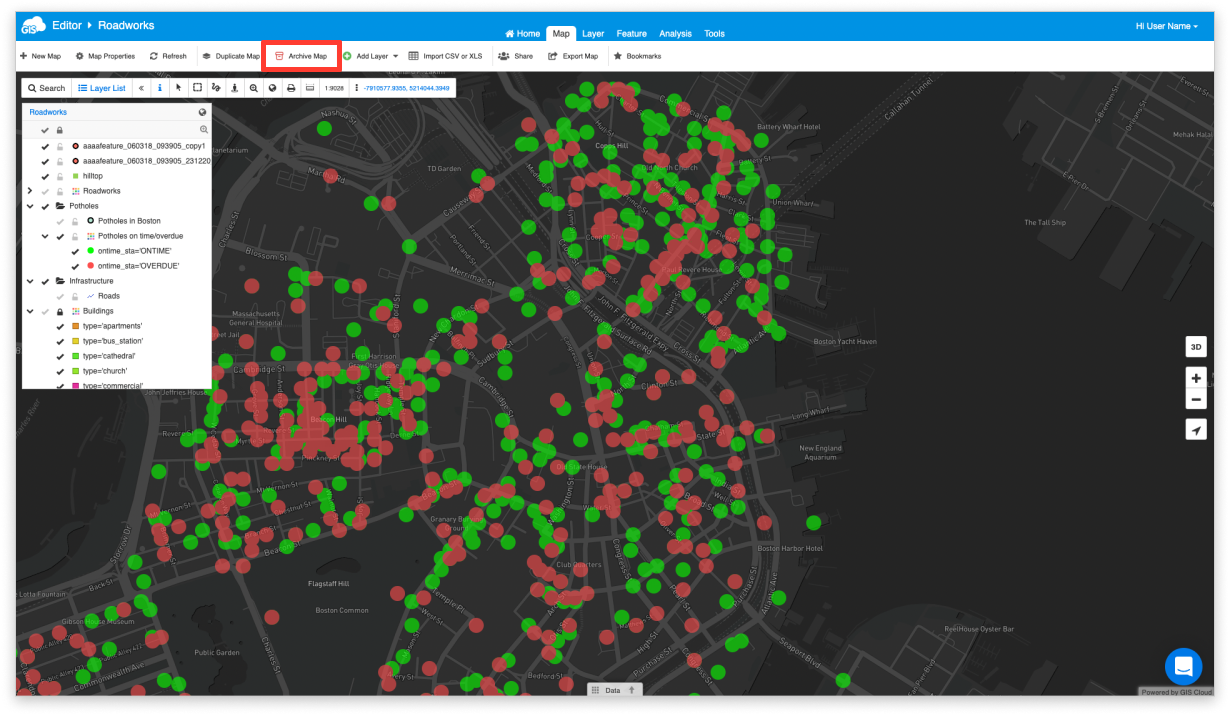Open the Tools menu
Screen dimensions: 1230x716
coord(714,33)
